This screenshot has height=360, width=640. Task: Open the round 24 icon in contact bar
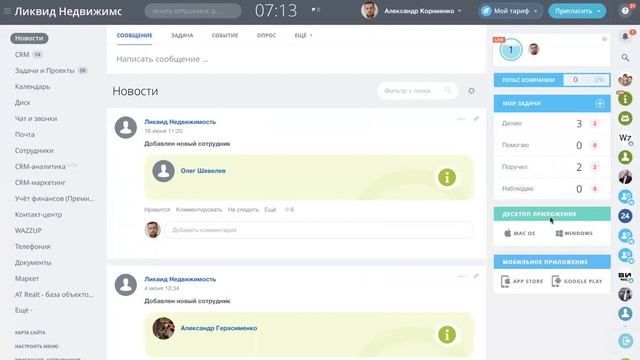(x=625, y=216)
